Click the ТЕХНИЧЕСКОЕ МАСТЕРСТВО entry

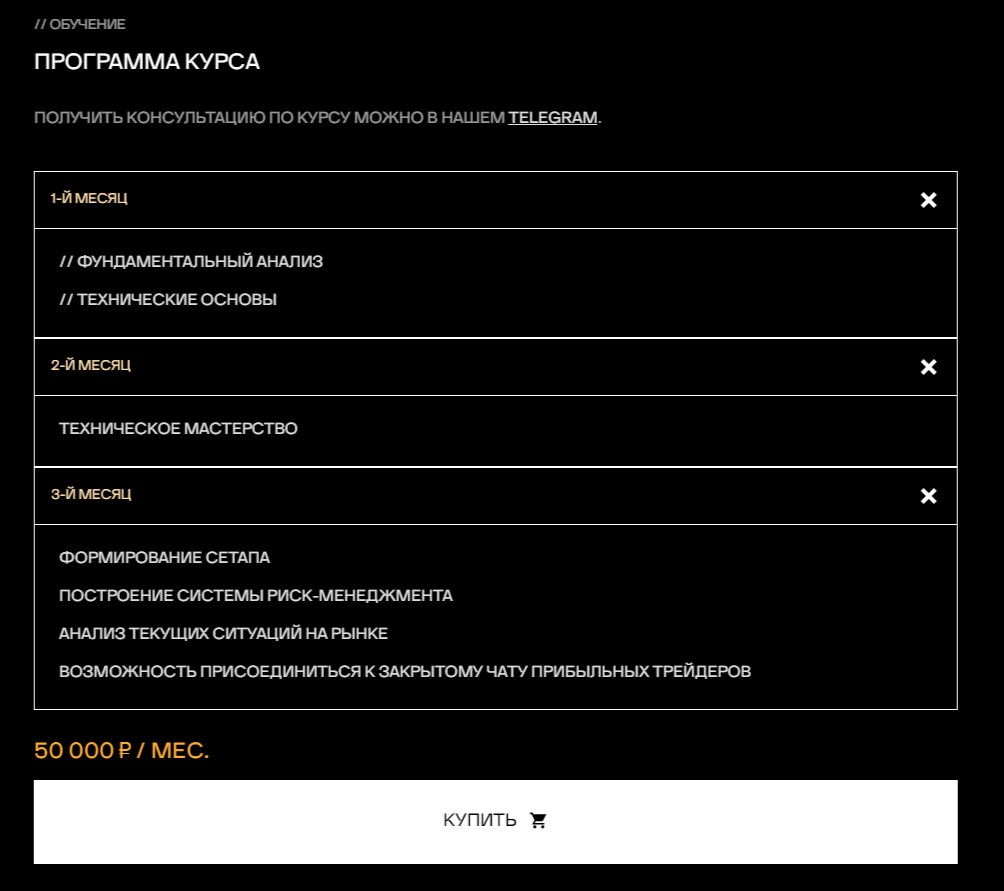[178, 429]
